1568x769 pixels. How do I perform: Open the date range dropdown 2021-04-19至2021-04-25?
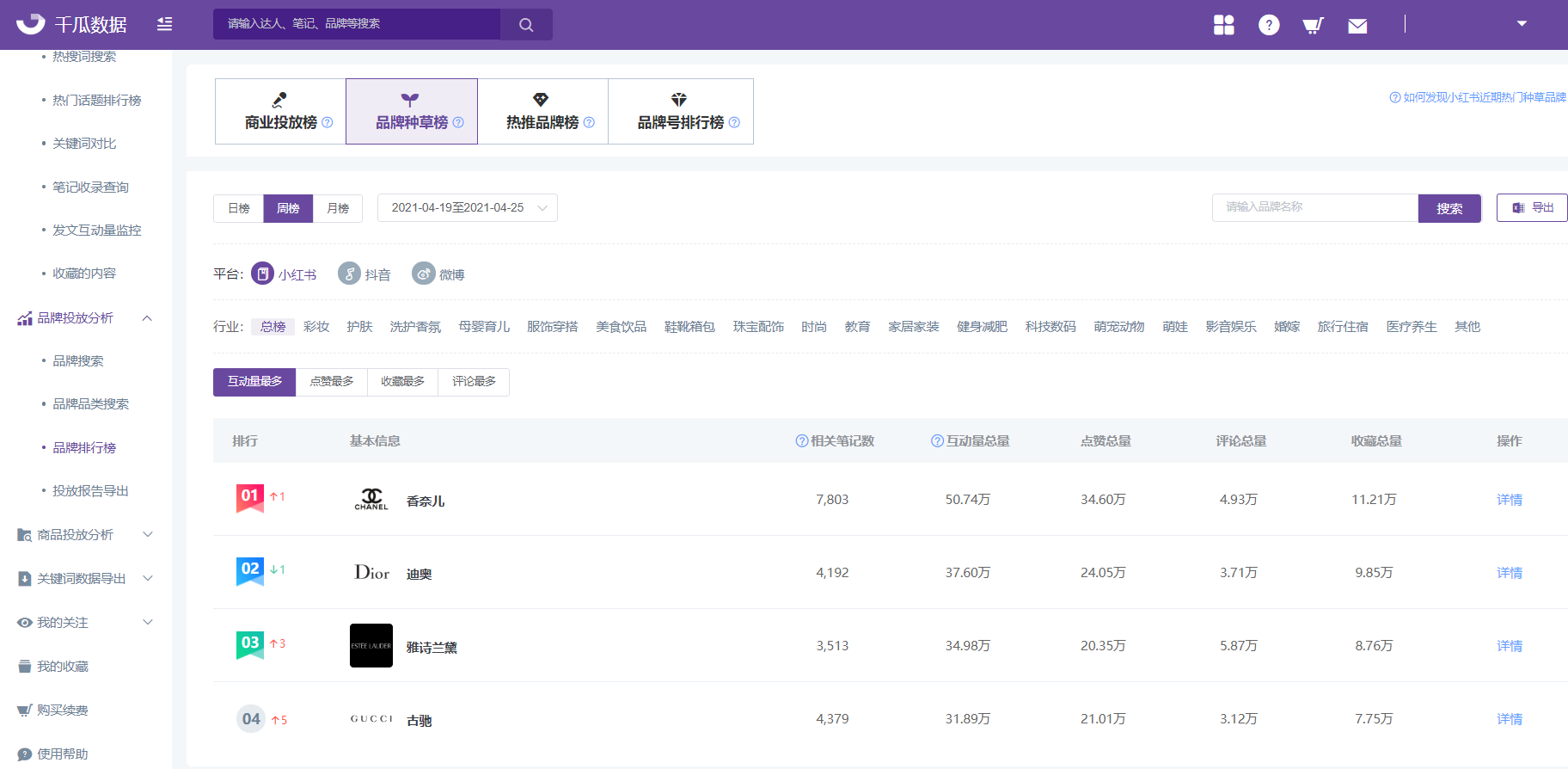coord(468,208)
